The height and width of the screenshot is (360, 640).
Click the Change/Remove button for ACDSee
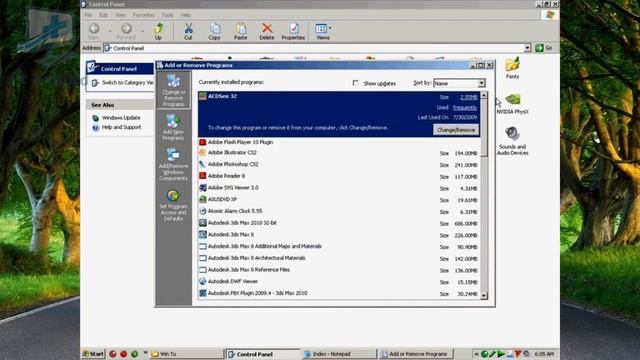coord(456,130)
